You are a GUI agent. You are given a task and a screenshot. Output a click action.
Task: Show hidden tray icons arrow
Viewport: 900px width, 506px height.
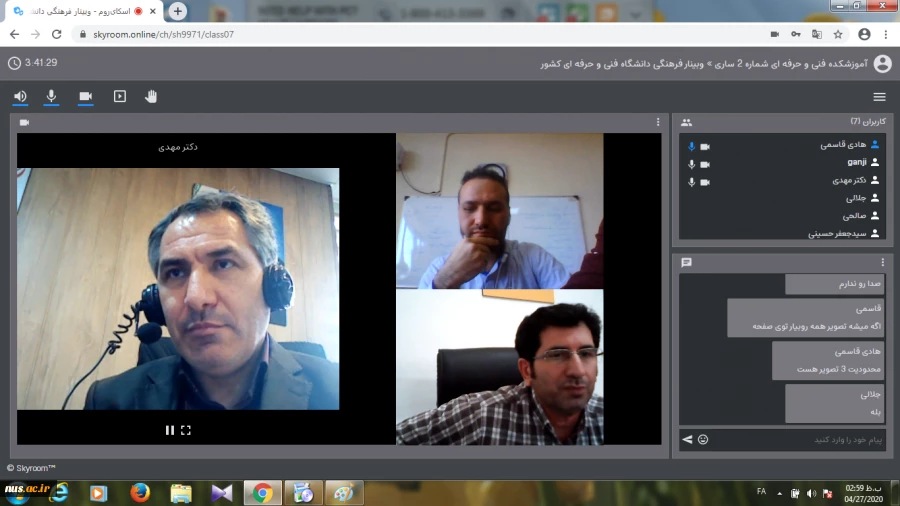click(x=779, y=493)
